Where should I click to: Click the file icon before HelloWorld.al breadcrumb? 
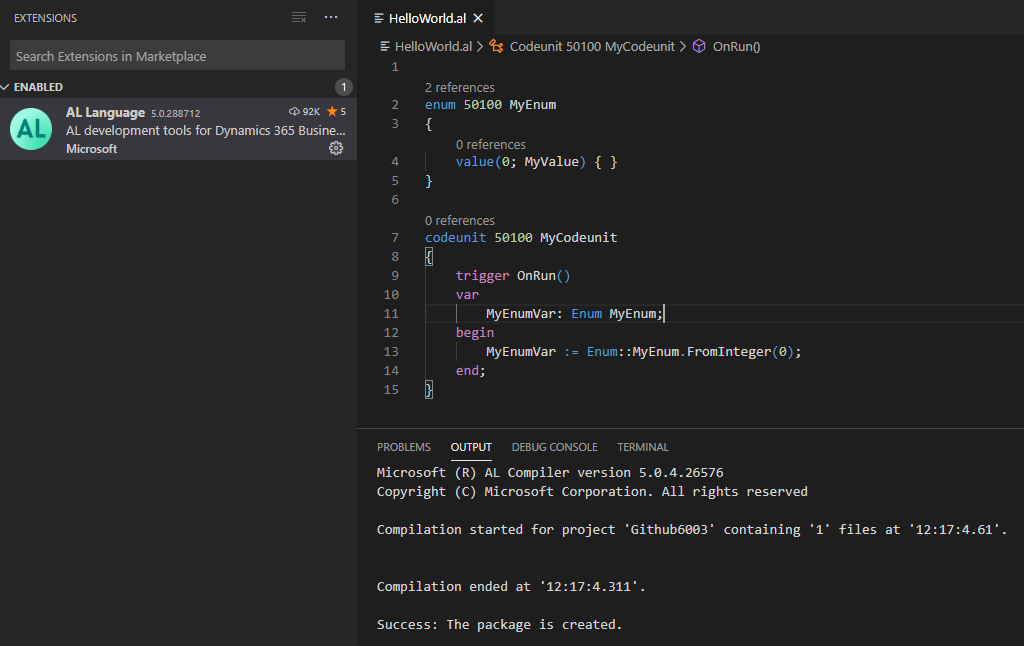(383, 46)
